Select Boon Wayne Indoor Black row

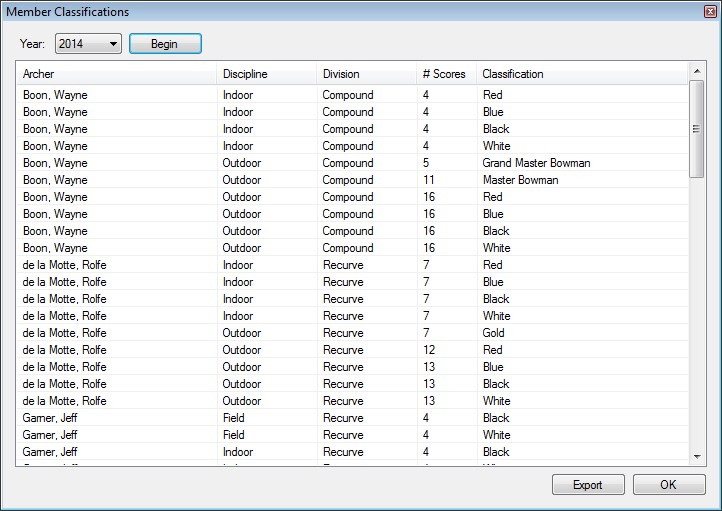point(353,129)
